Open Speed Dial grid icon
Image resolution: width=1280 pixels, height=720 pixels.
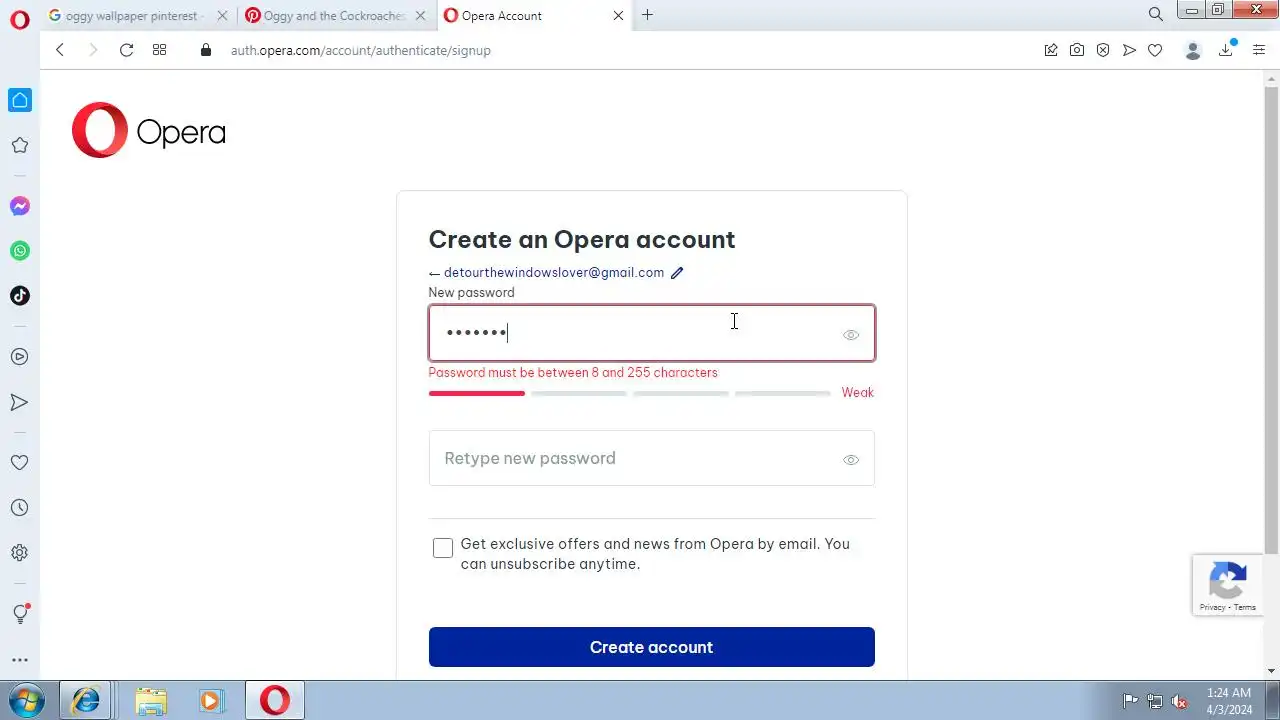point(159,50)
